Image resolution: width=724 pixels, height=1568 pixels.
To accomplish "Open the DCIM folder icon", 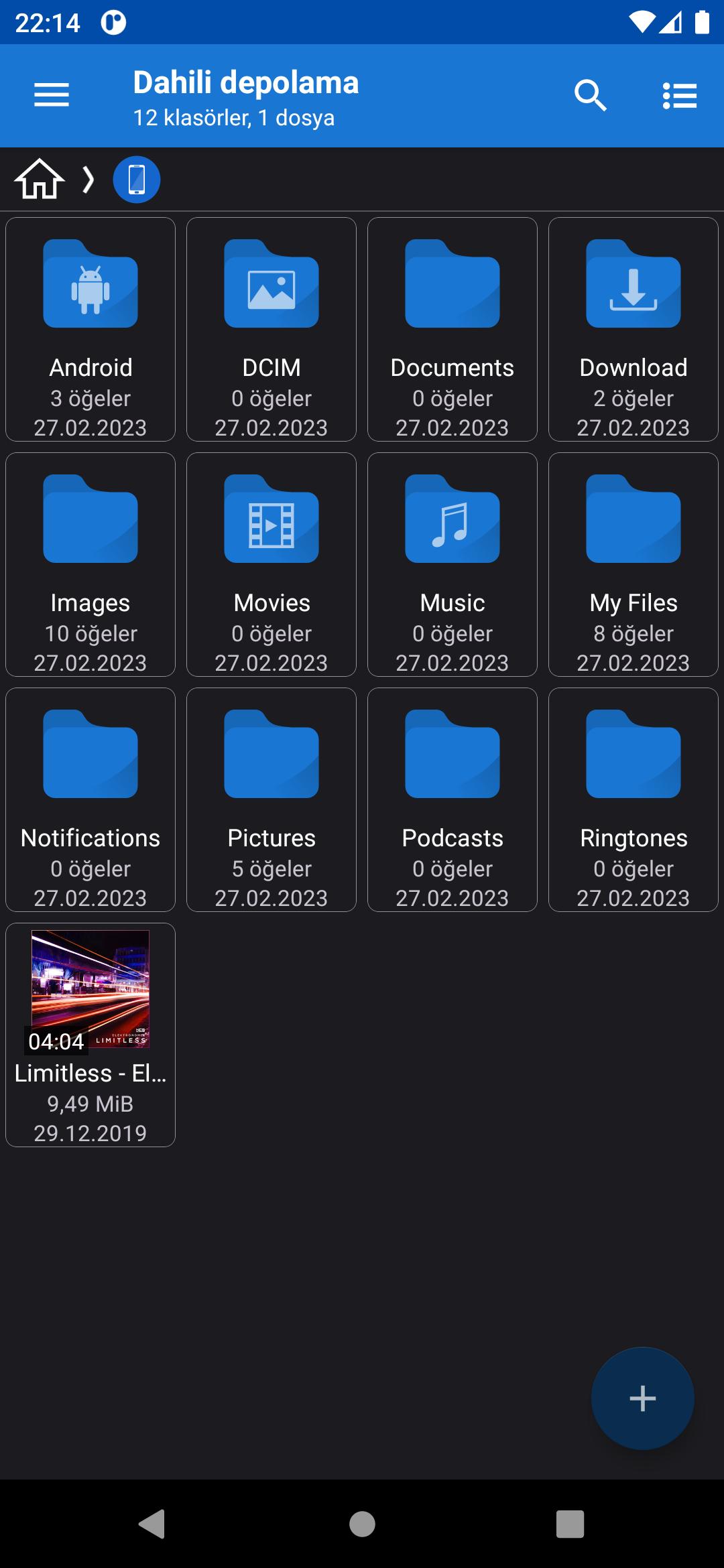I will coord(271,283).
